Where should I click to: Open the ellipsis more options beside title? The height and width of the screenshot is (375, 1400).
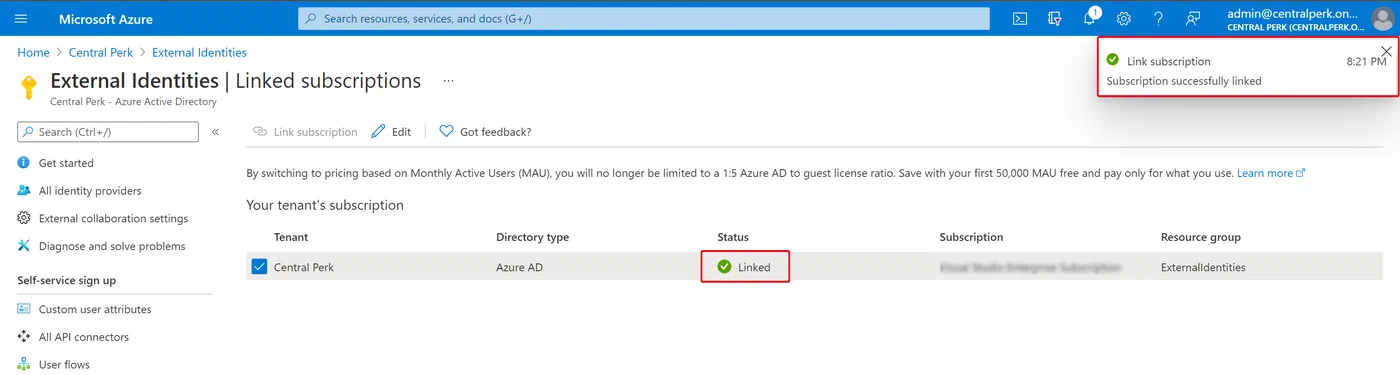pos(449,81)
